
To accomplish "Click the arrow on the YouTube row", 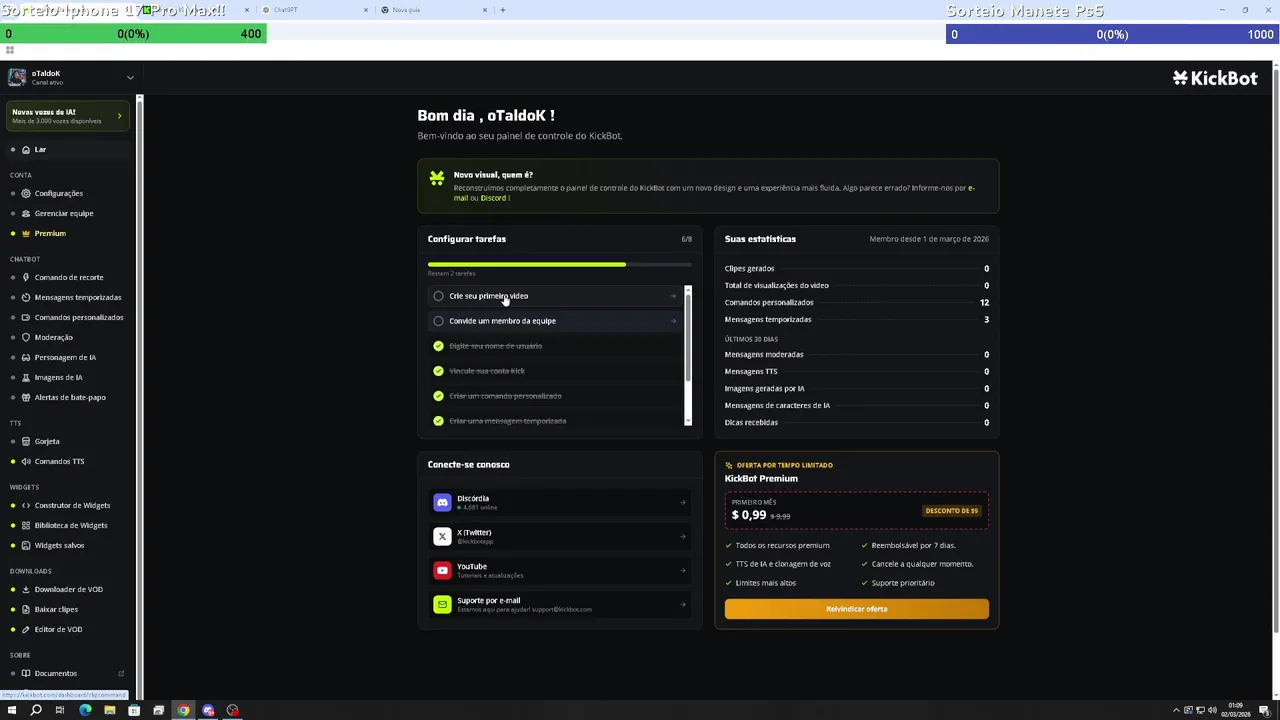I will pos(683,570).
